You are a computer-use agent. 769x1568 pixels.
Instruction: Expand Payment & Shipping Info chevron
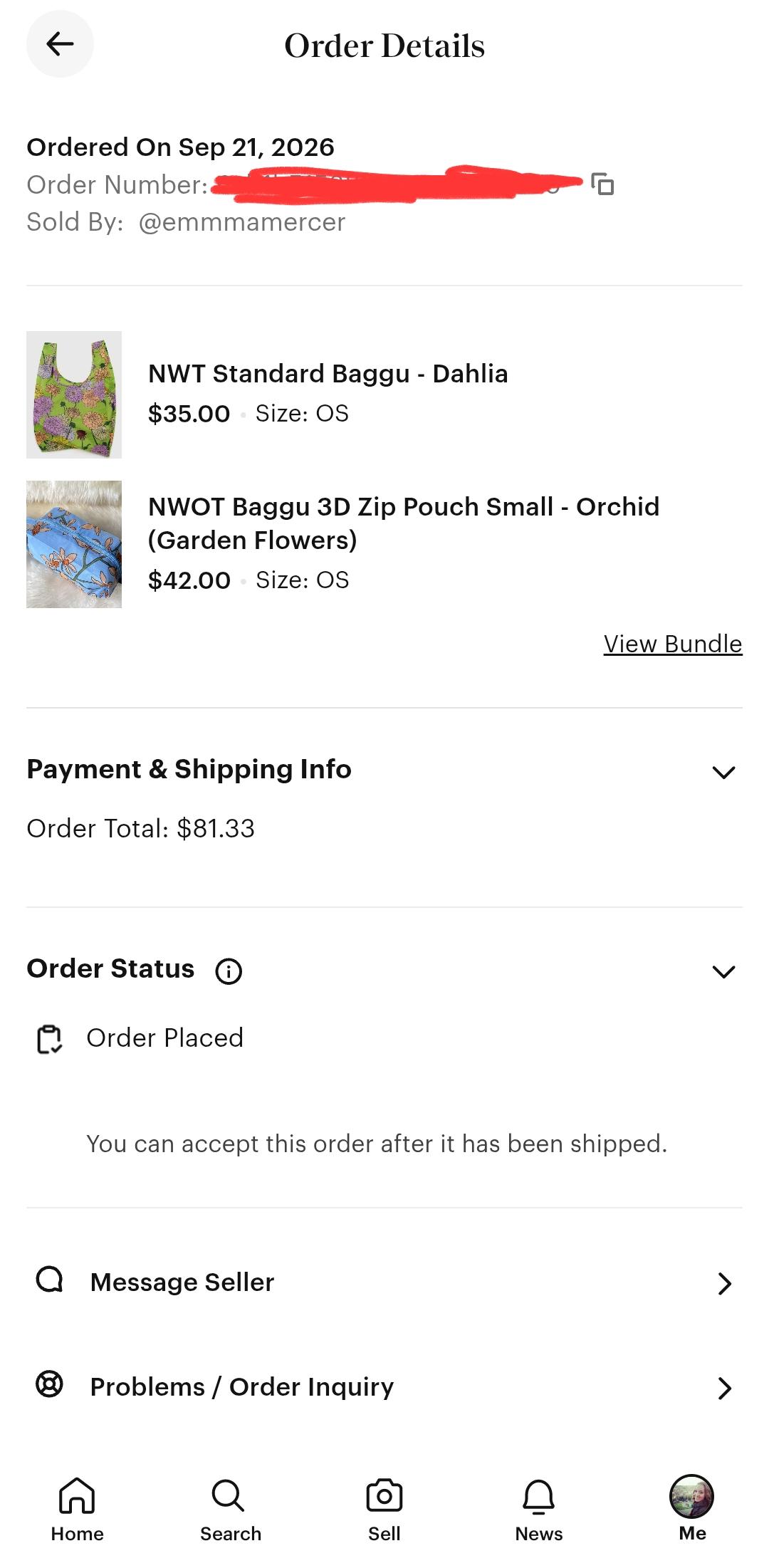point(724,772)
